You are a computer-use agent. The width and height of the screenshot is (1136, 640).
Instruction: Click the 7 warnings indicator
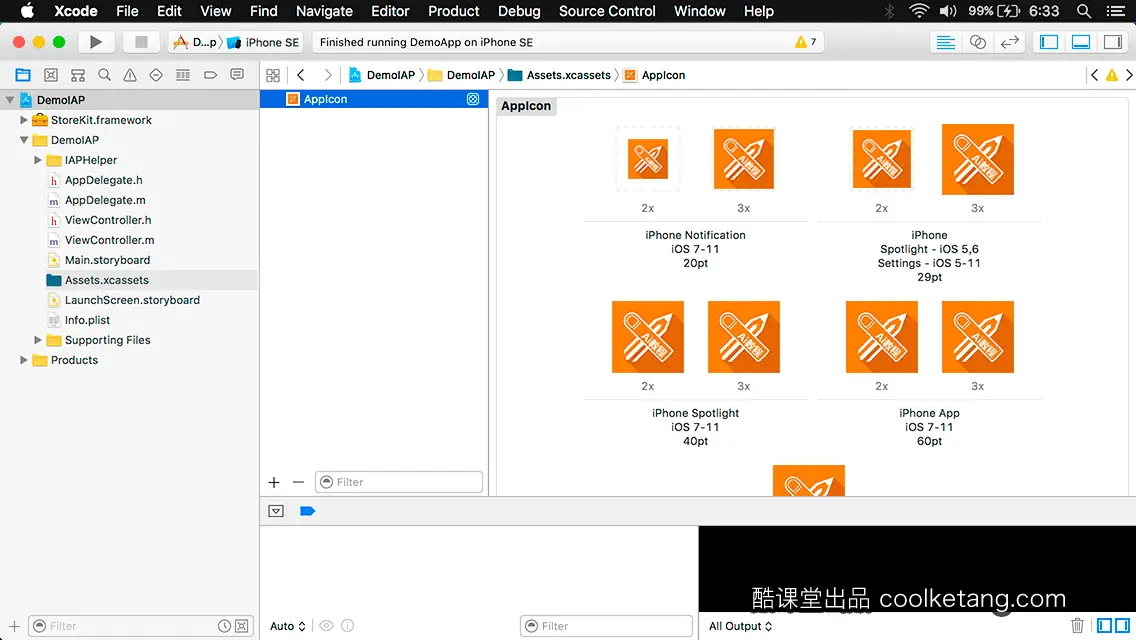coord(806,42)
